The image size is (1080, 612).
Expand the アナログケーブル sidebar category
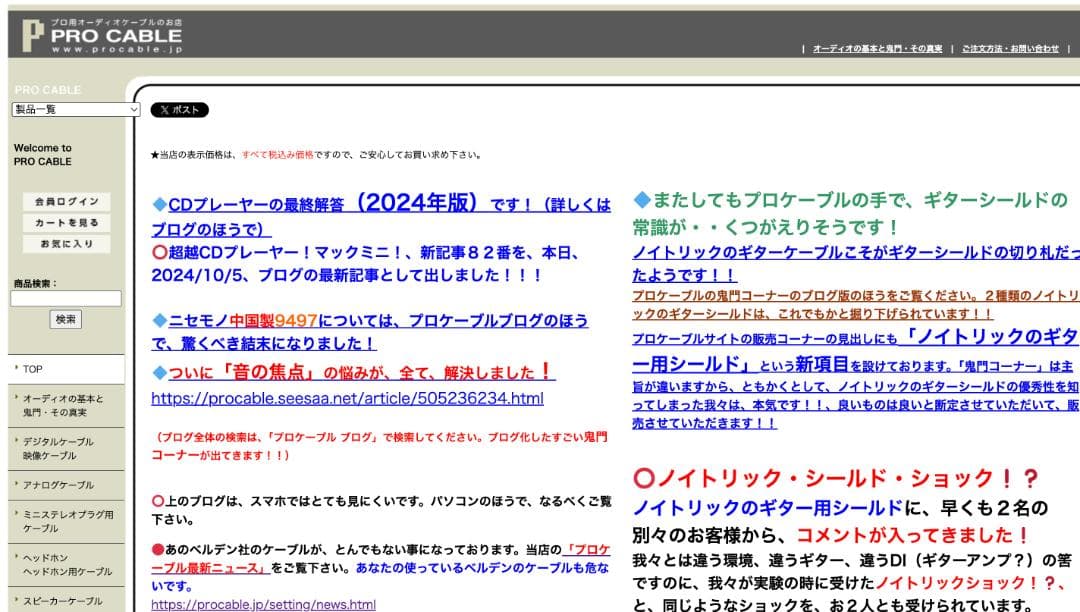tap(56, 485)
